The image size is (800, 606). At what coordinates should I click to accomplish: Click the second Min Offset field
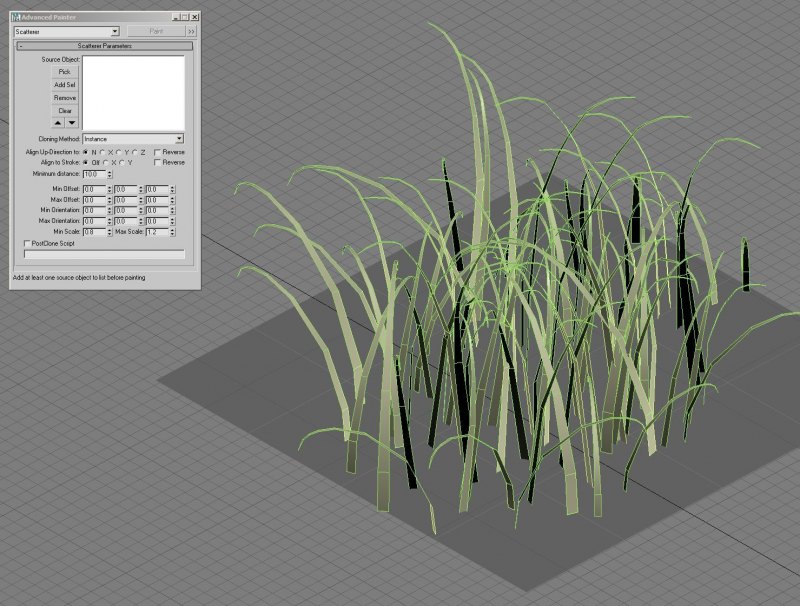click(126, 189)
